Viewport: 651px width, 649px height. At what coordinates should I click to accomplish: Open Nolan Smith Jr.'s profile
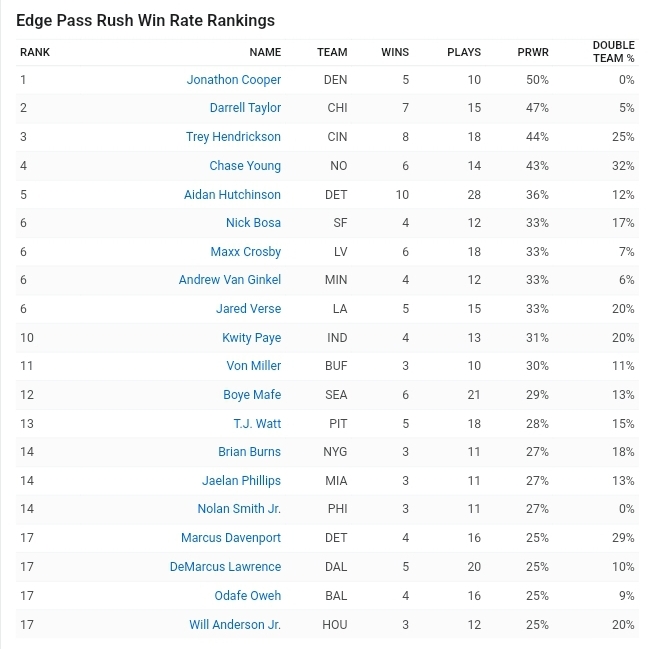point(239,509)
